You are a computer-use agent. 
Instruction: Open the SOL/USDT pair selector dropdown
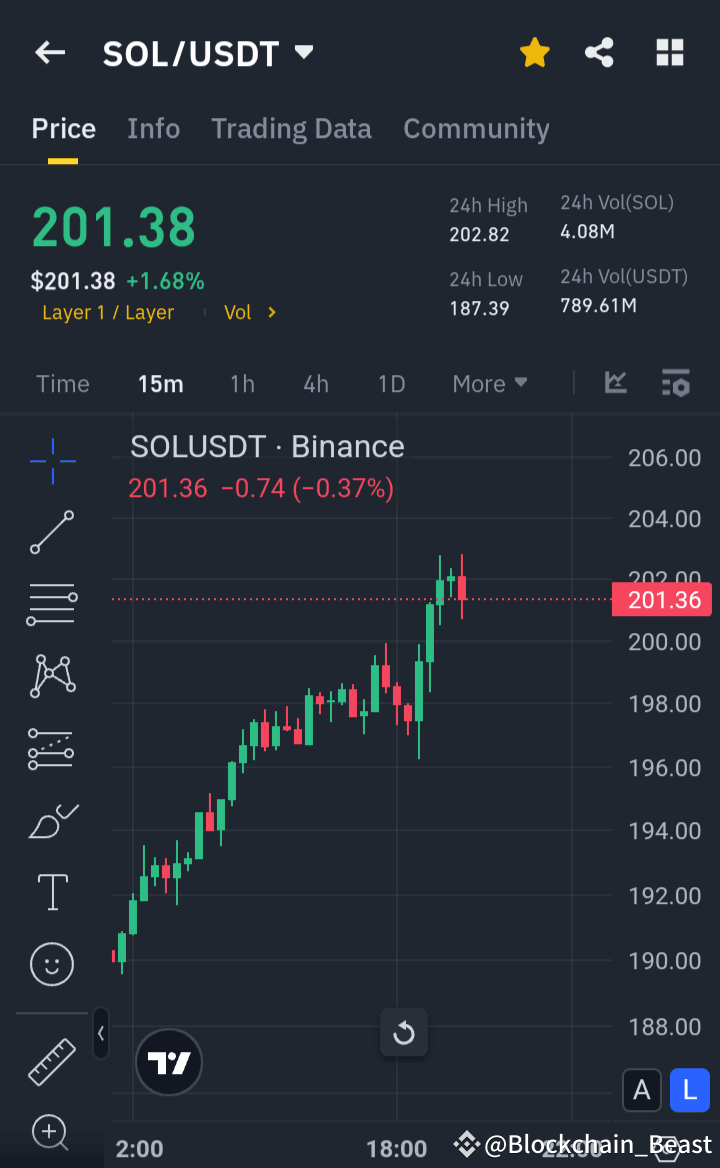coord(303,53)
